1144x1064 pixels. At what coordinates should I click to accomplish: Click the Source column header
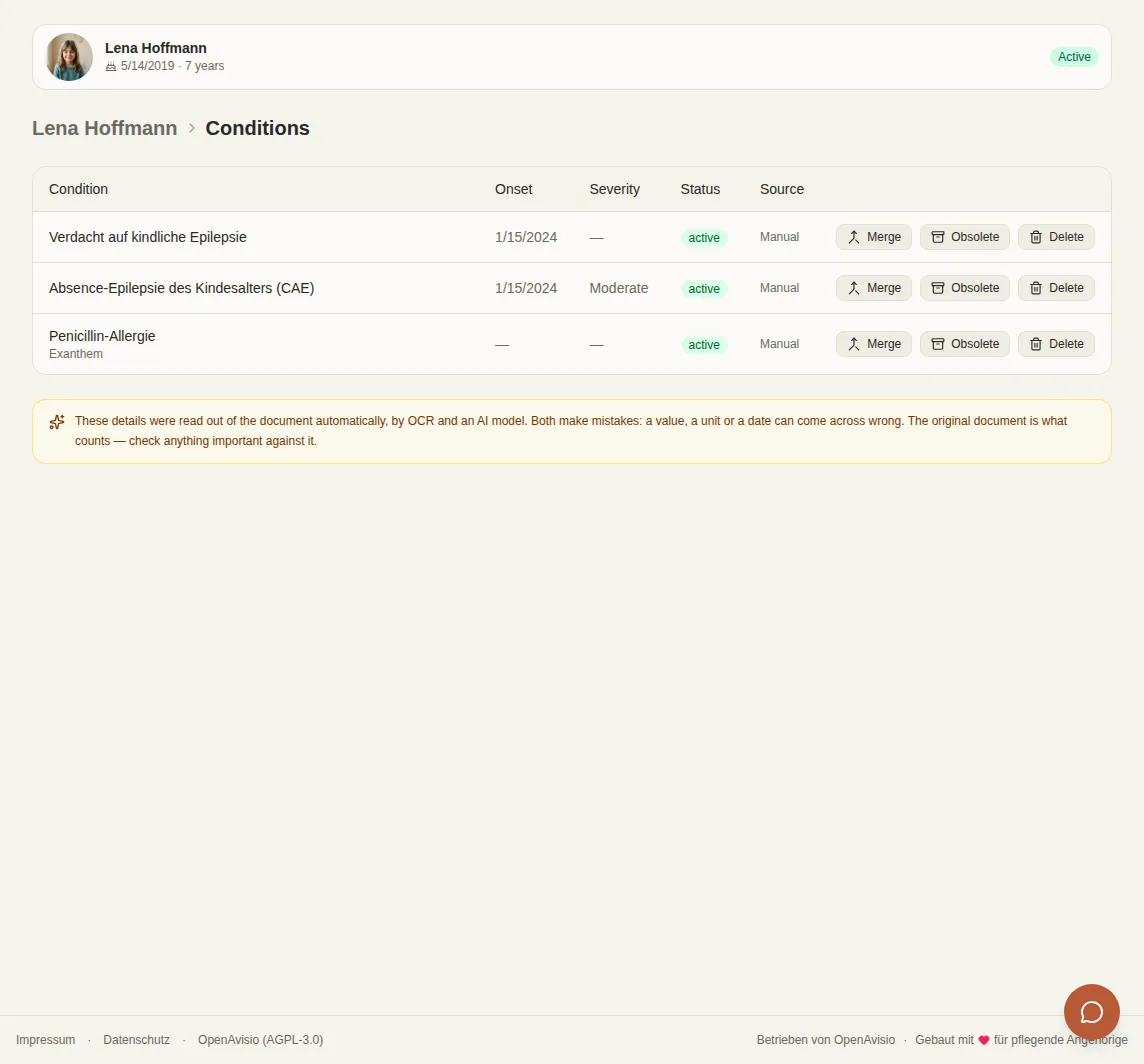[782, 189]
